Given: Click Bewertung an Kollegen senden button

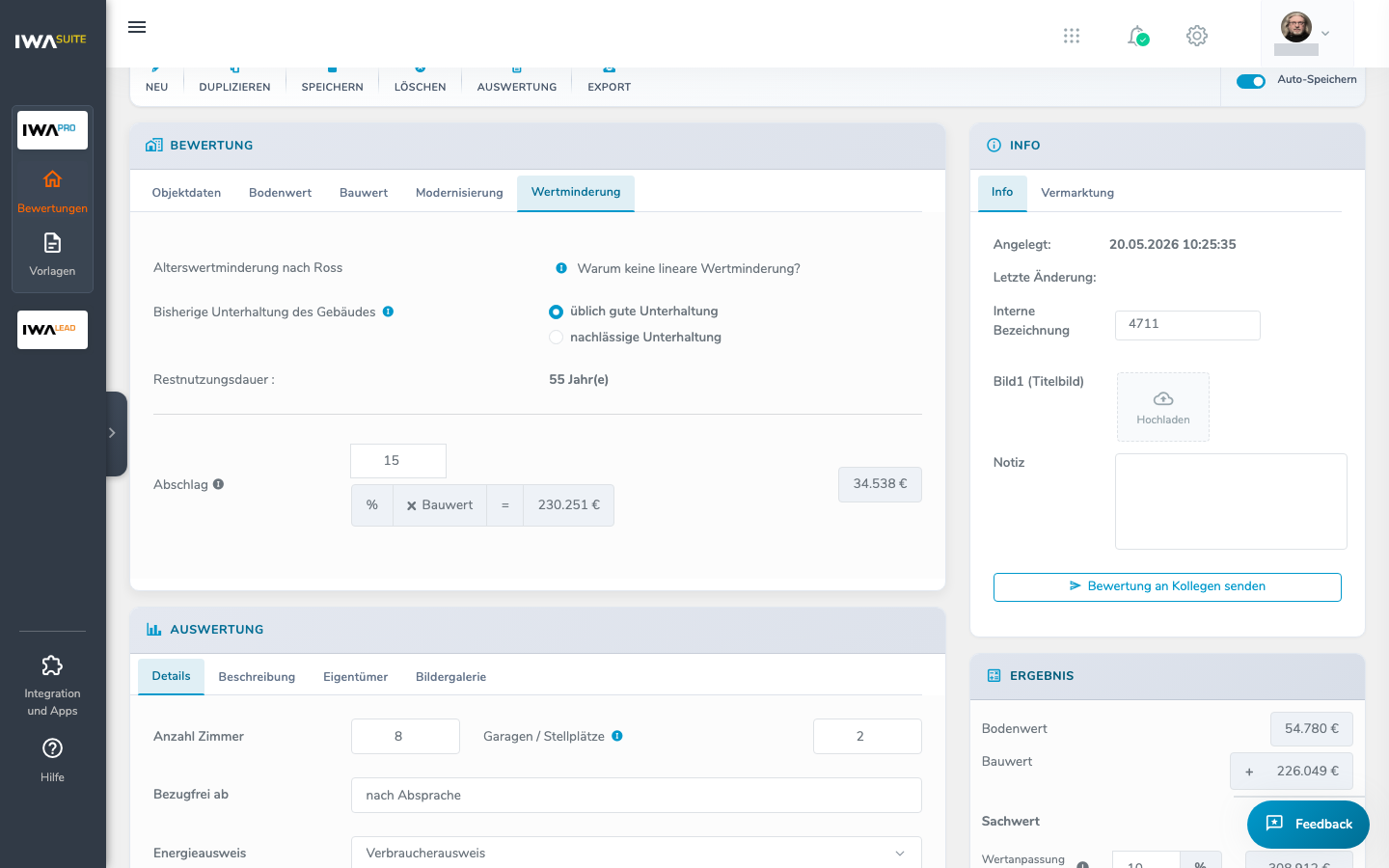Looking at the screenshot, I should 1167,586.
